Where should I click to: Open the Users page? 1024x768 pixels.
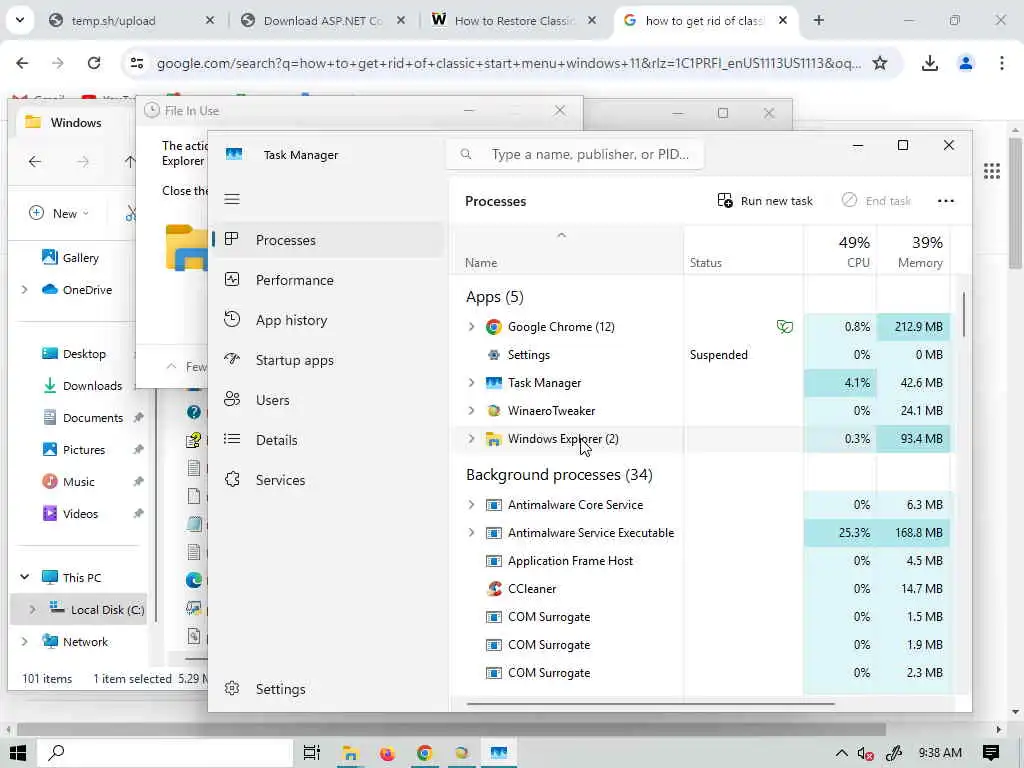[x=328, y=400]
